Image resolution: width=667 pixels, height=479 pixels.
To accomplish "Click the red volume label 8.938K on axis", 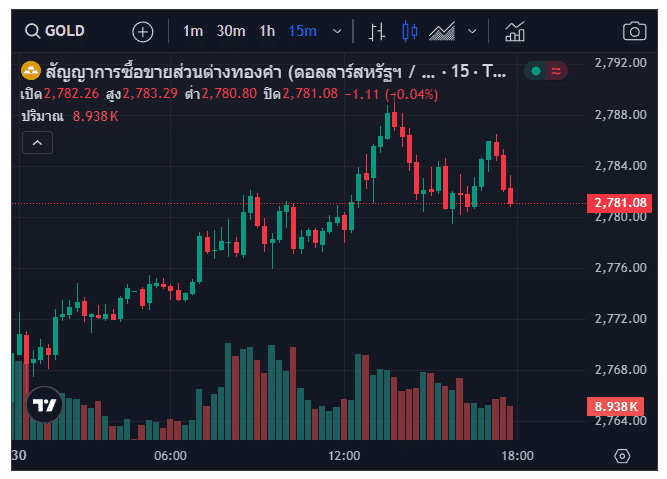I will [x=615, y=406].
